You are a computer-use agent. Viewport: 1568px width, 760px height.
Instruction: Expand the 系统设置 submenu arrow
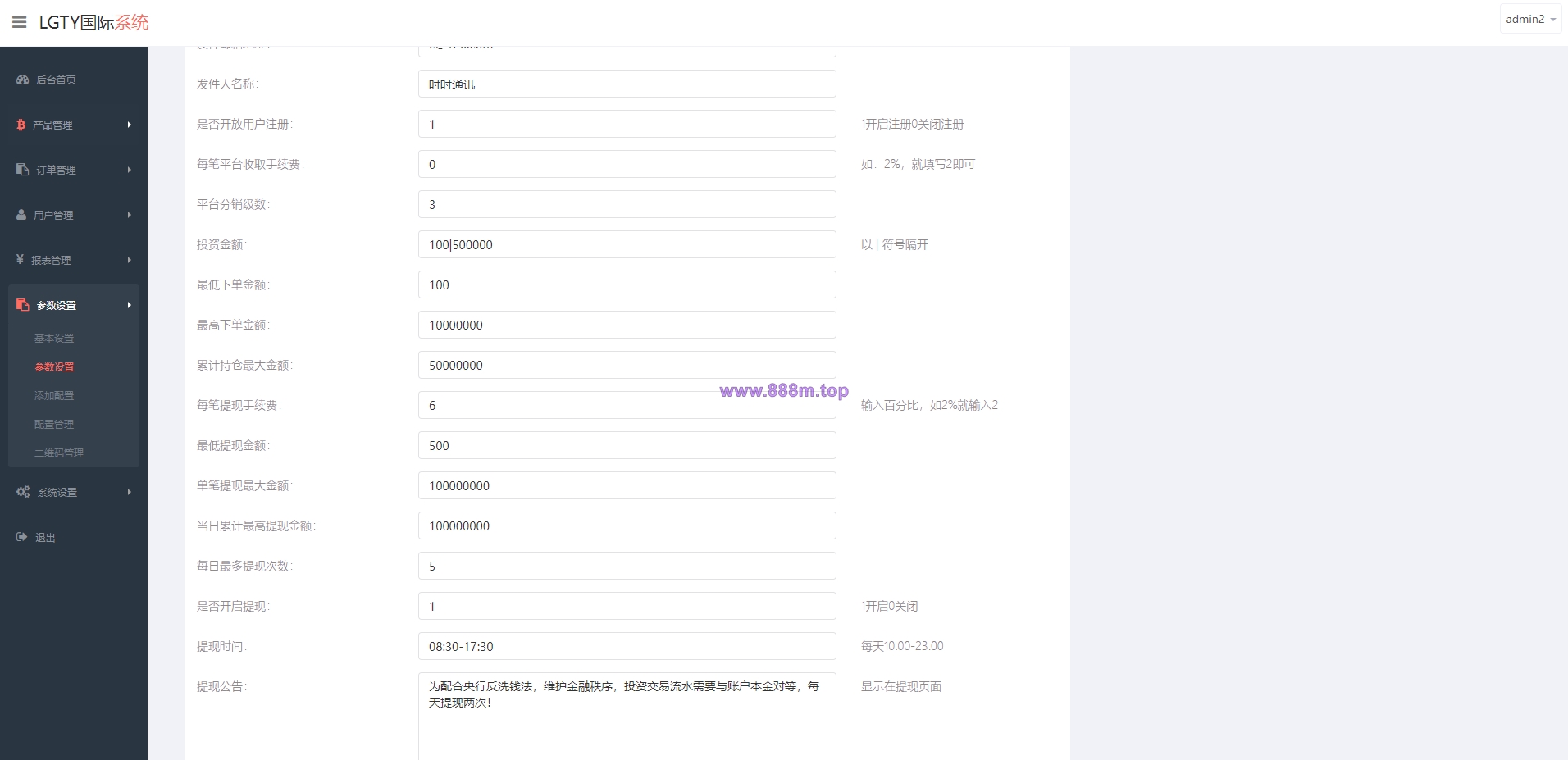[x=130, y=492]
